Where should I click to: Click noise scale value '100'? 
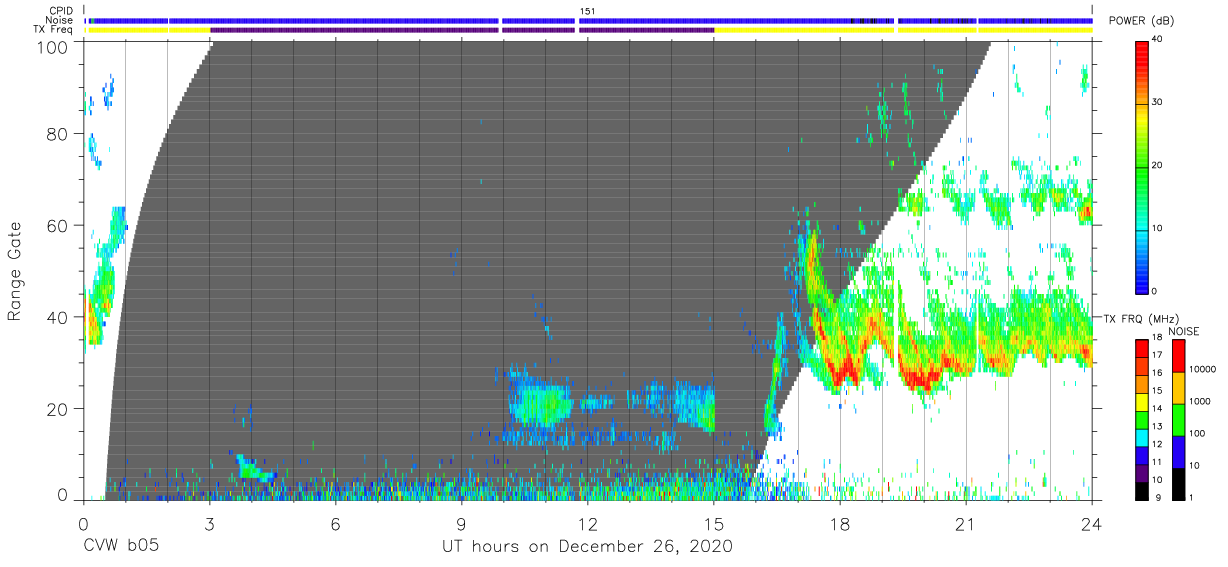coord(1195,433)
